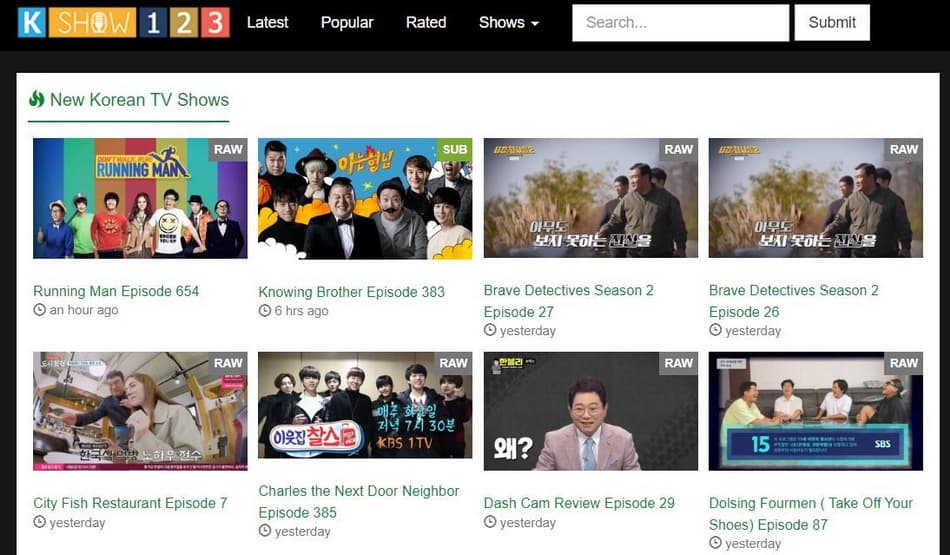Open Brave Detectives Season 2 Episode 27 link

click(568, 300)
